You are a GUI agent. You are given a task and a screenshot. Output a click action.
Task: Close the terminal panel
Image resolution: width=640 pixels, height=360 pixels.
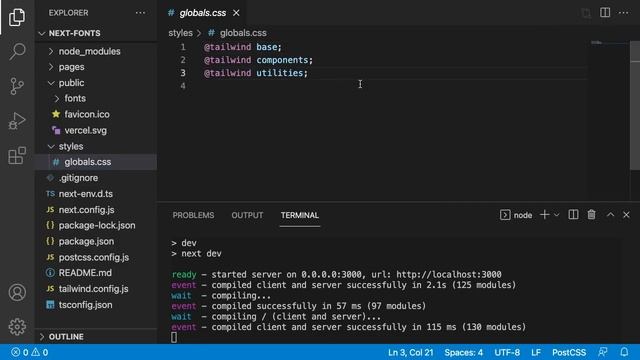pyautogui.click(x=626, y=215)
